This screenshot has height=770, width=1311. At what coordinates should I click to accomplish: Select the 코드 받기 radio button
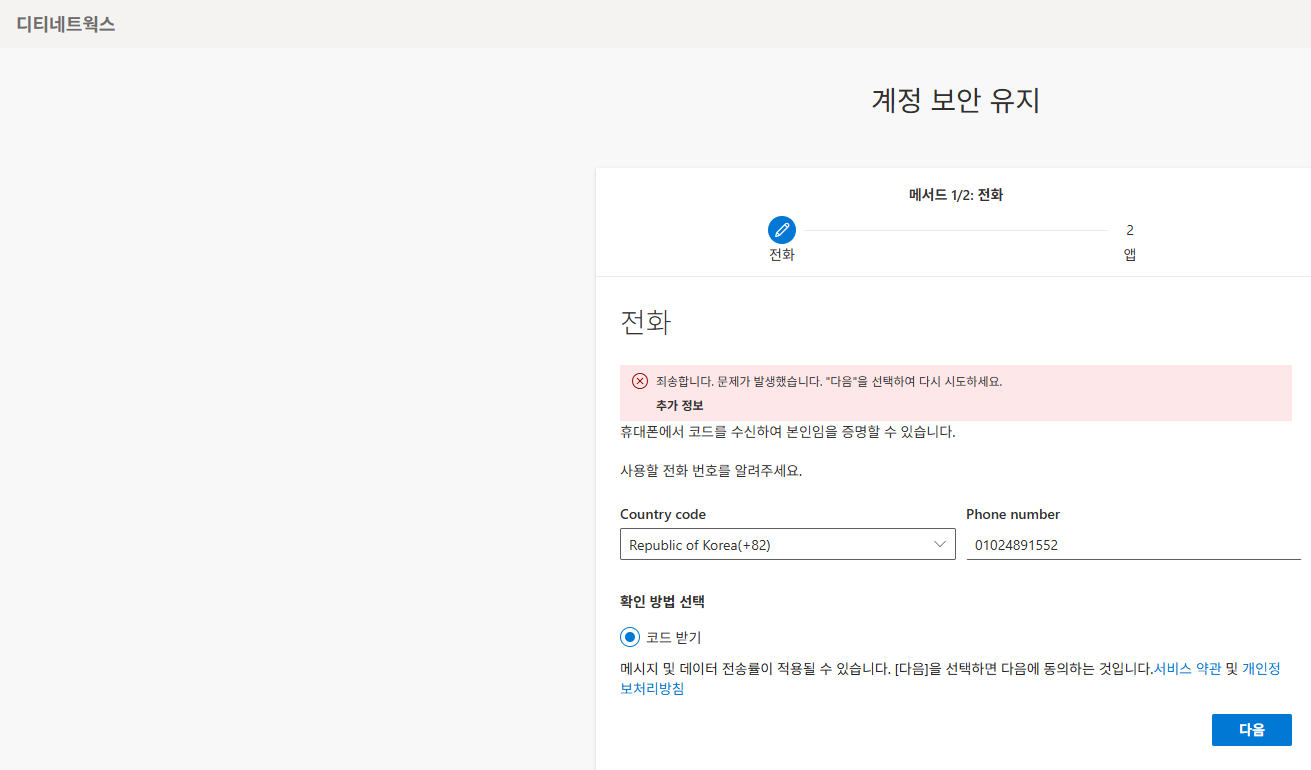(x=630, y=637)
